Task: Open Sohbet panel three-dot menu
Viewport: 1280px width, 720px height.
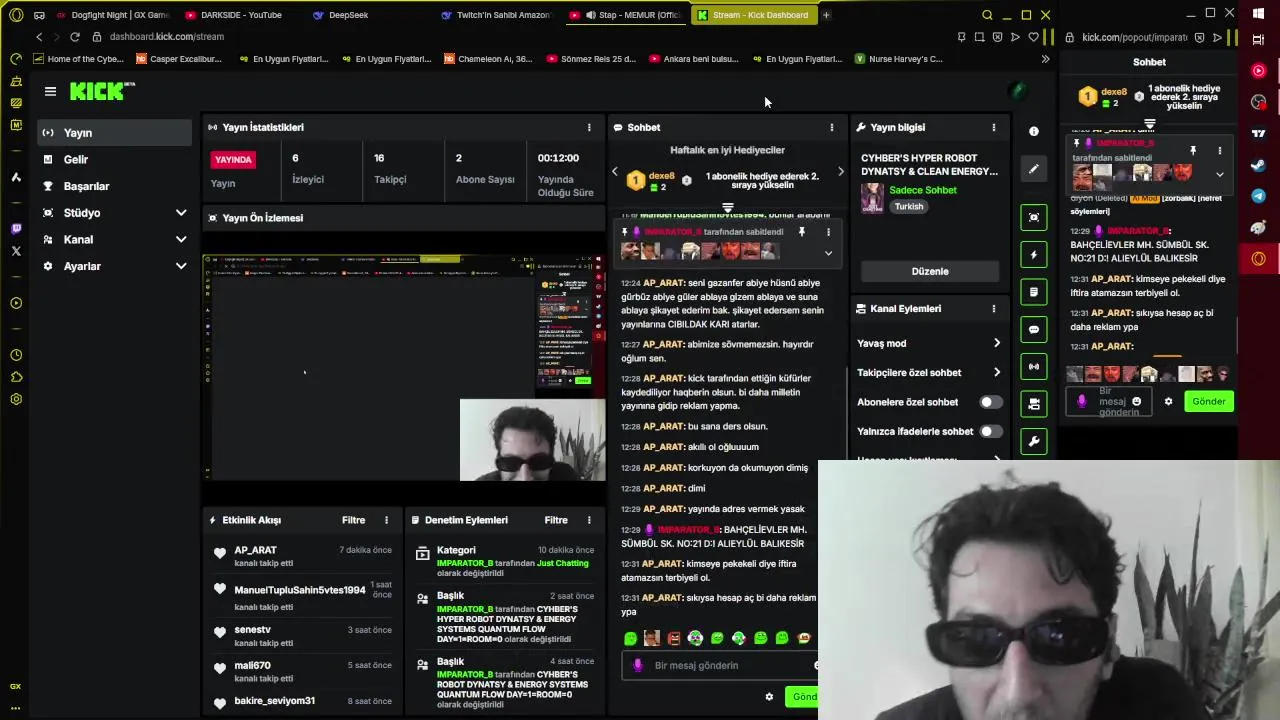Action: 831,127
